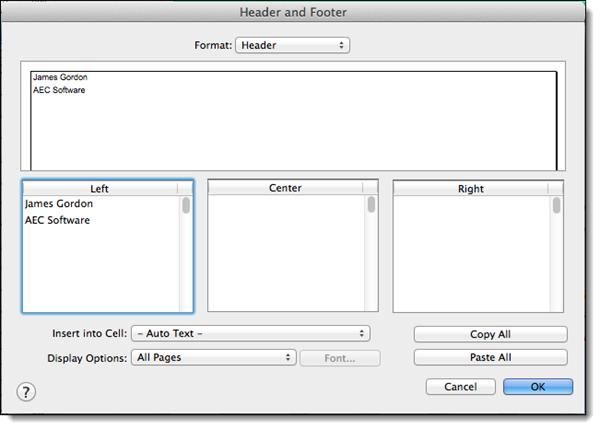Select the Left column header

pyautogui.click(x=100, y=188)
